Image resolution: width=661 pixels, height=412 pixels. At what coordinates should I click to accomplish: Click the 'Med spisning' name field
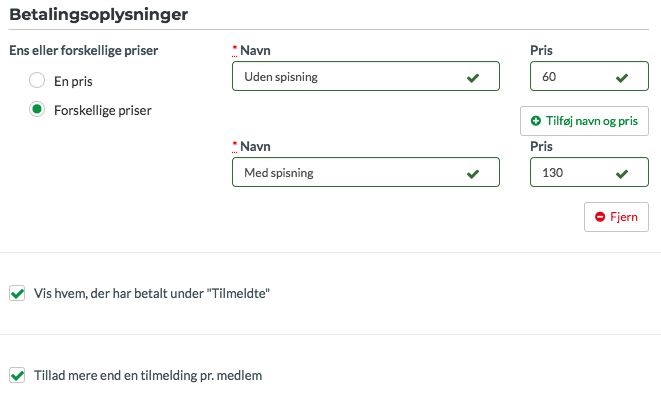(x=366, y=172)
